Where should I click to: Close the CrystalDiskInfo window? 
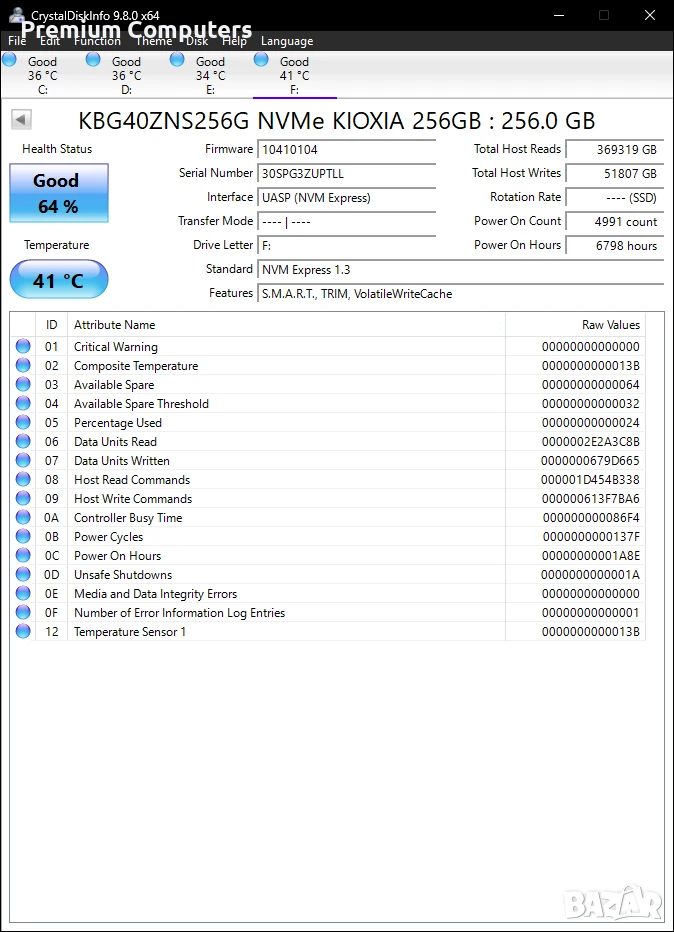coord(650,15)
